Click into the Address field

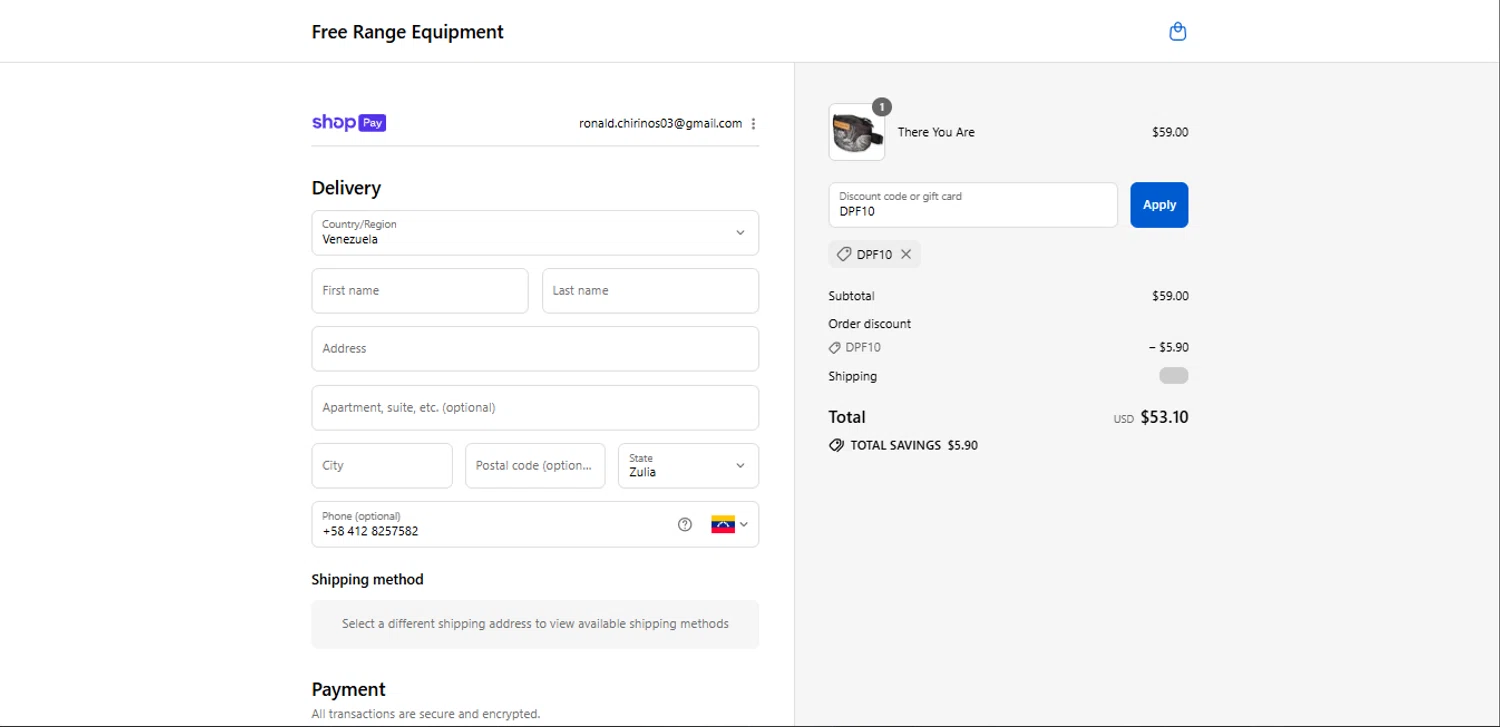coord(535,349)
